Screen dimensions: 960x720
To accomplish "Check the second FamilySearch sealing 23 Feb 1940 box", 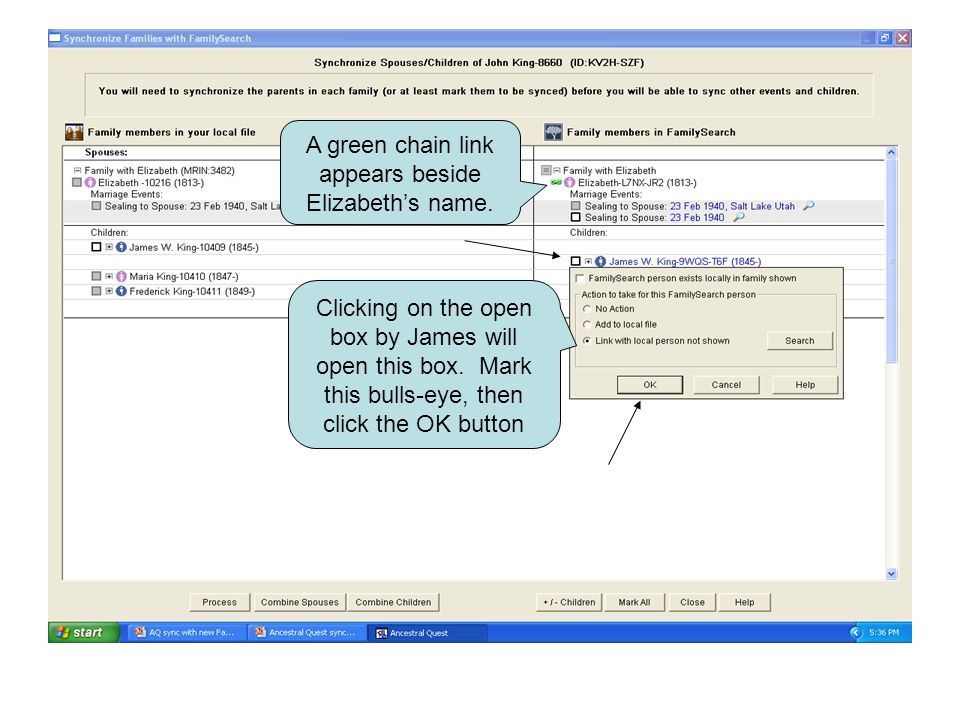I will click(x=576, y=217).
